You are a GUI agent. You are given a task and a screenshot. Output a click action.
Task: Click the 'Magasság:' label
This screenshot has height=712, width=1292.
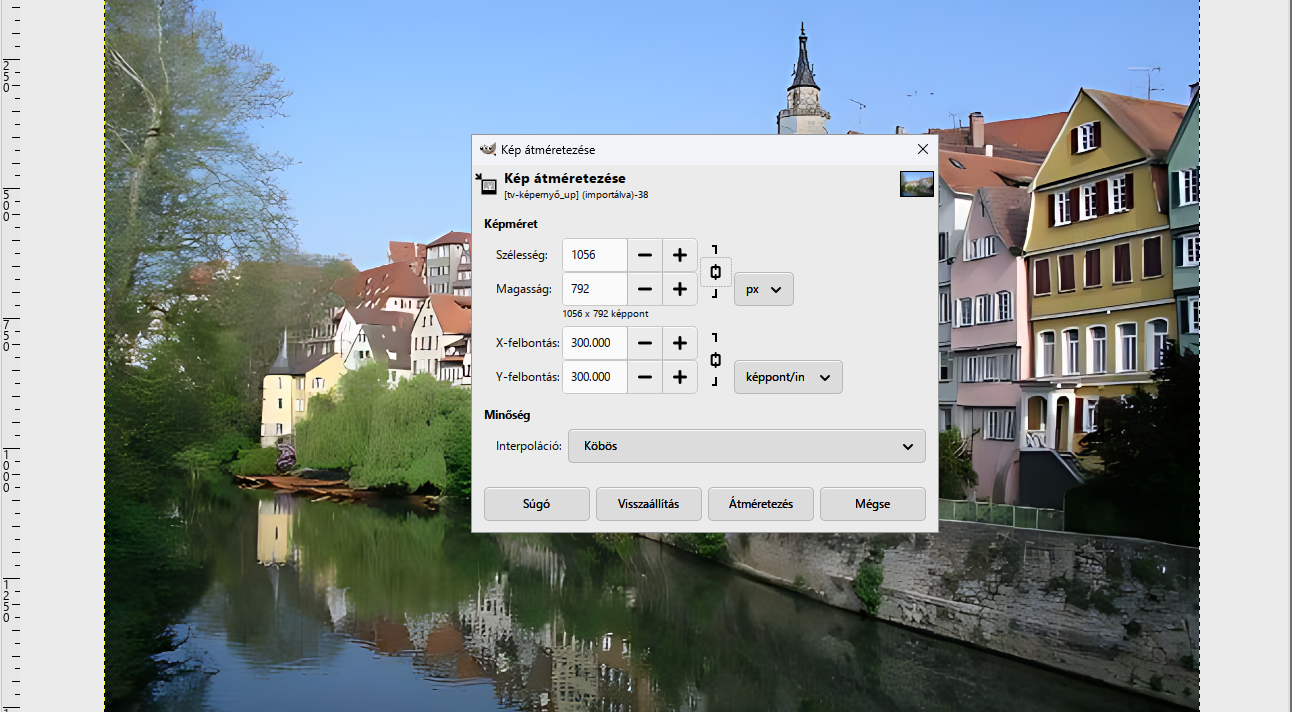click(524, 289)
